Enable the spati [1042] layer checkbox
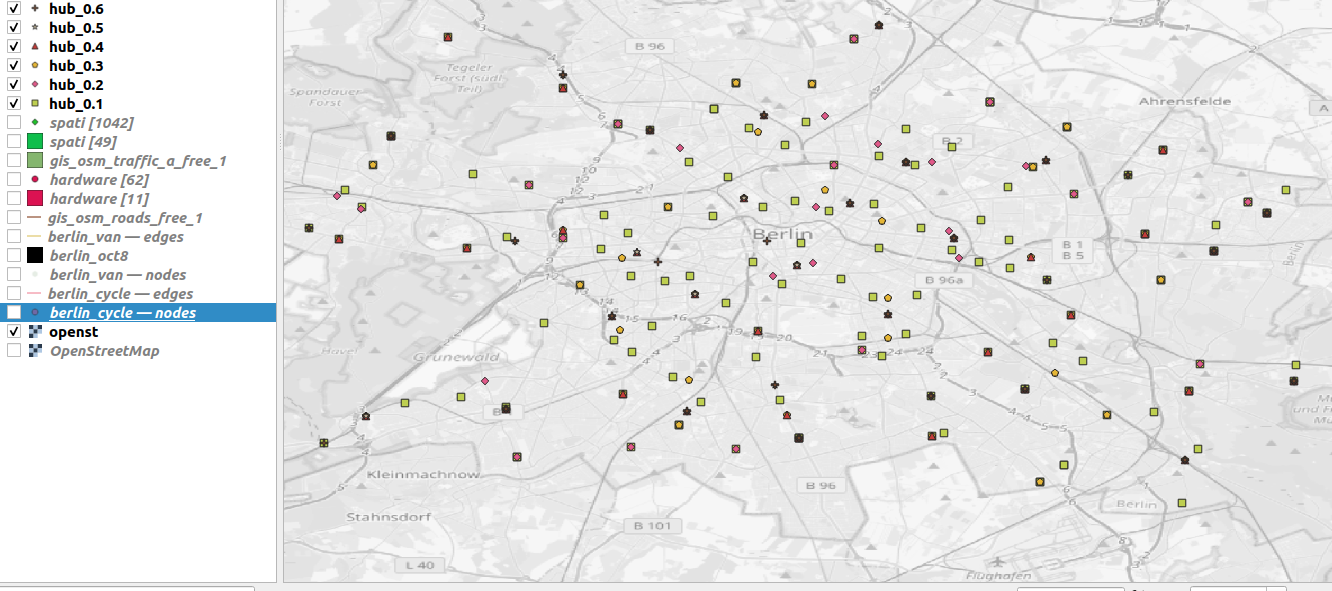1332x591 pixels. point(14,123)
